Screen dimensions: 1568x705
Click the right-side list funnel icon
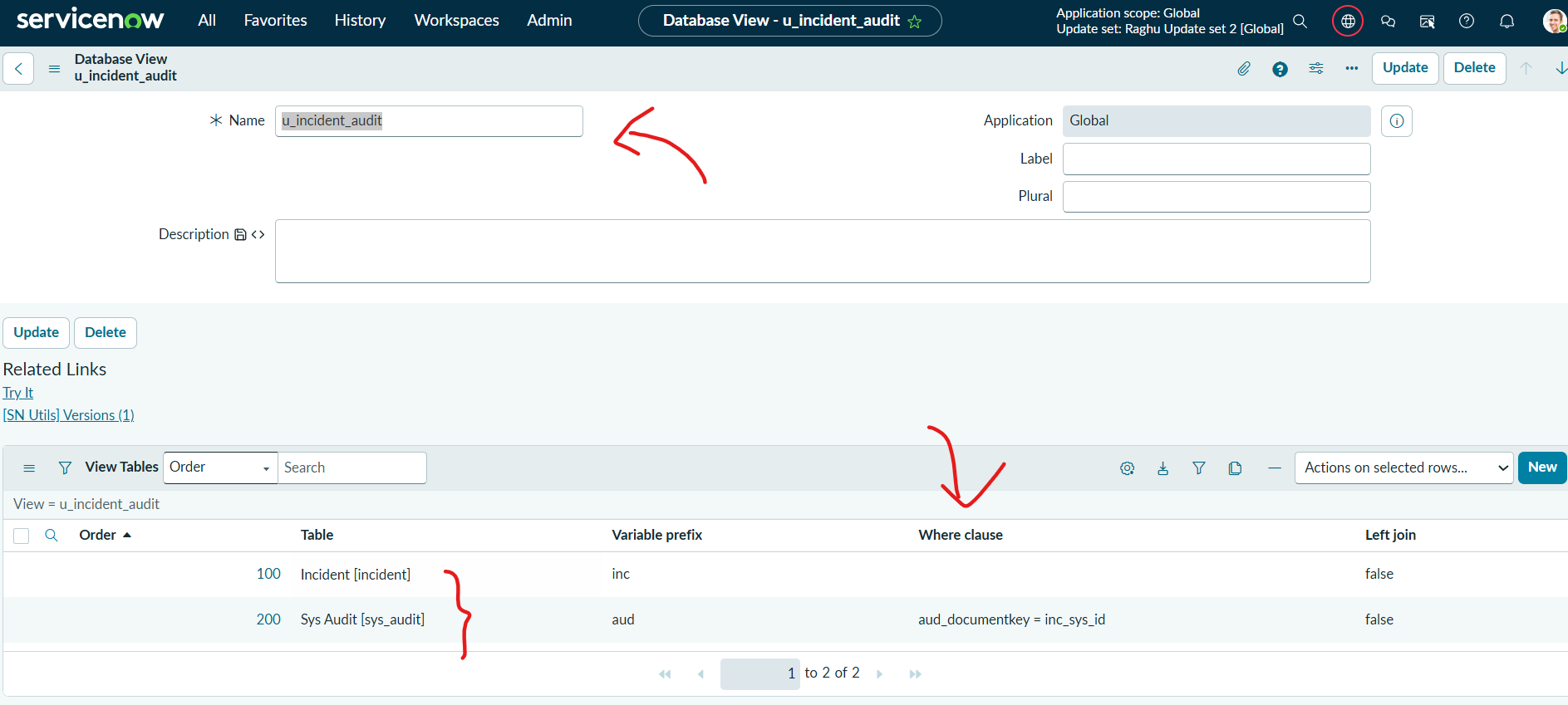1199,468
